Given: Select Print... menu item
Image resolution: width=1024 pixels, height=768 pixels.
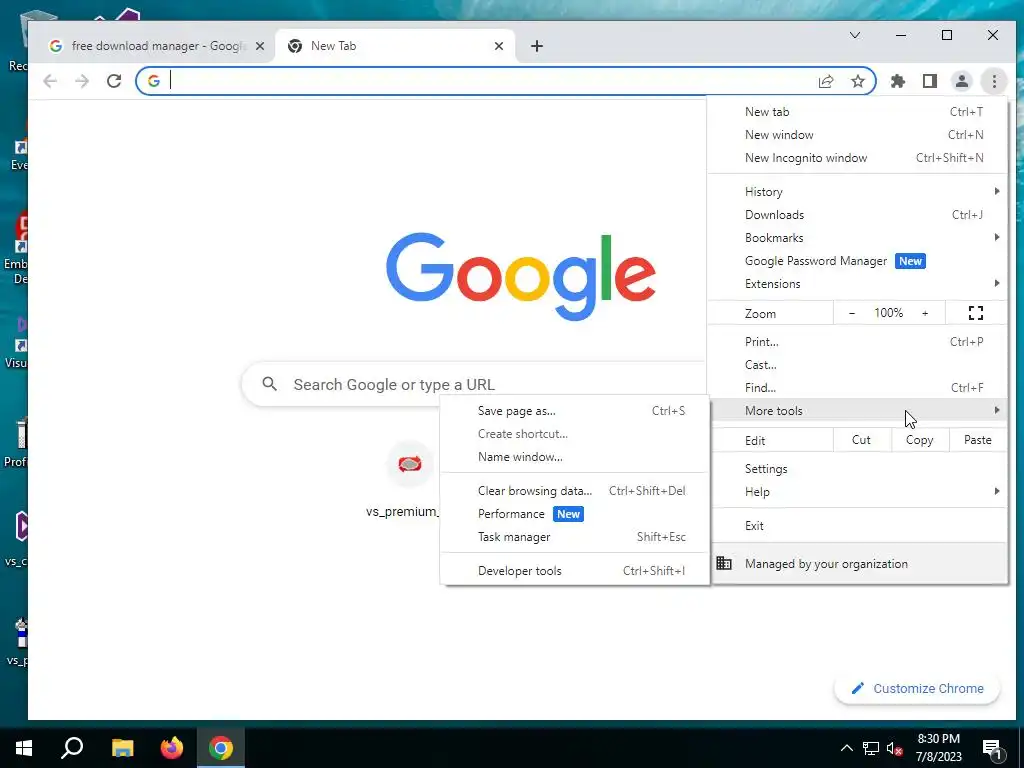Looking at the screenshot, I should 857,342.
